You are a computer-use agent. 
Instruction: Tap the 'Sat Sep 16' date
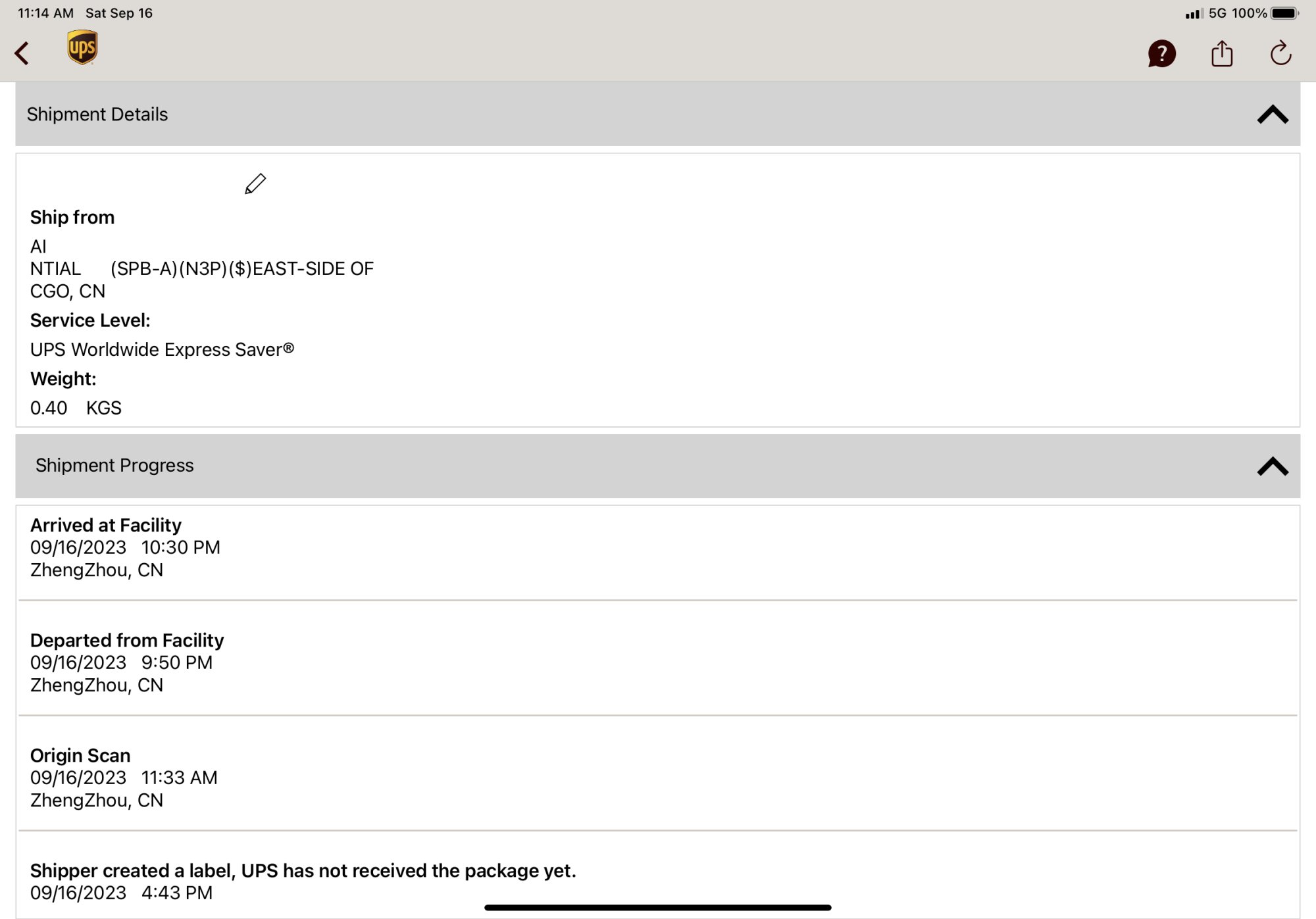(119, 13)
